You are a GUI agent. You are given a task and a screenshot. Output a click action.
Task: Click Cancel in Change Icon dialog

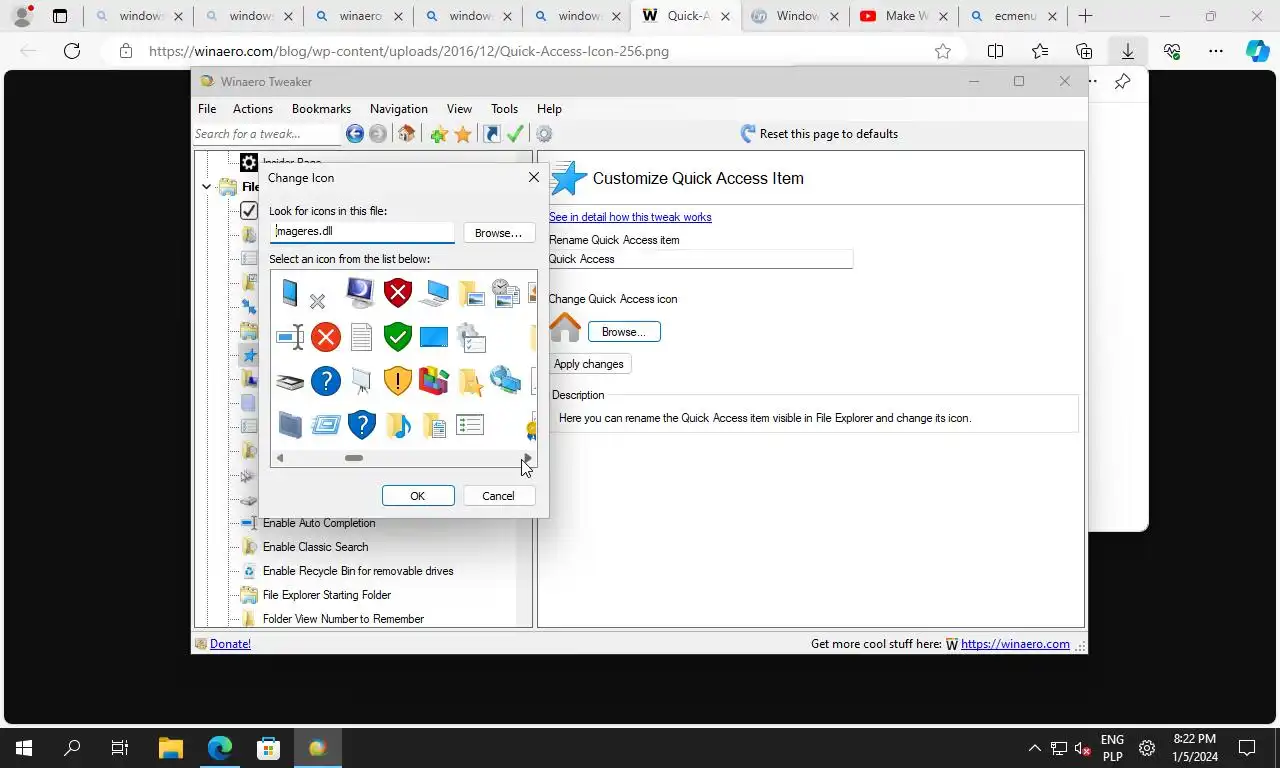click(x=498, y=496)
